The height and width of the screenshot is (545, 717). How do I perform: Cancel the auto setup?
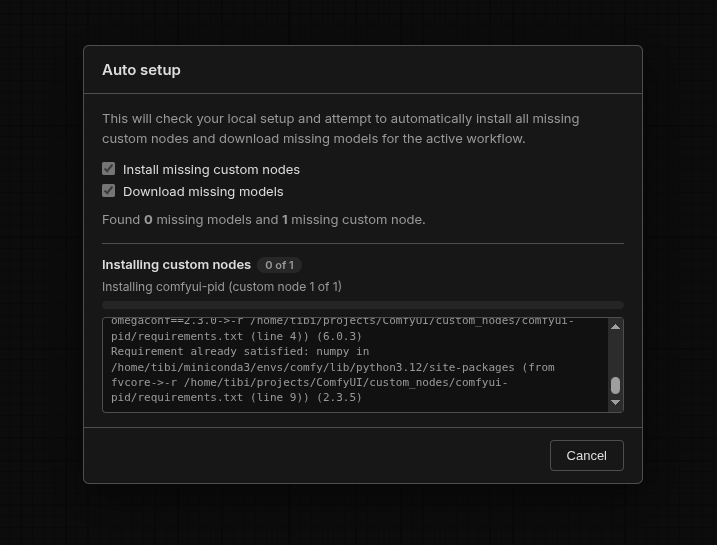click(x=587, y=455)
